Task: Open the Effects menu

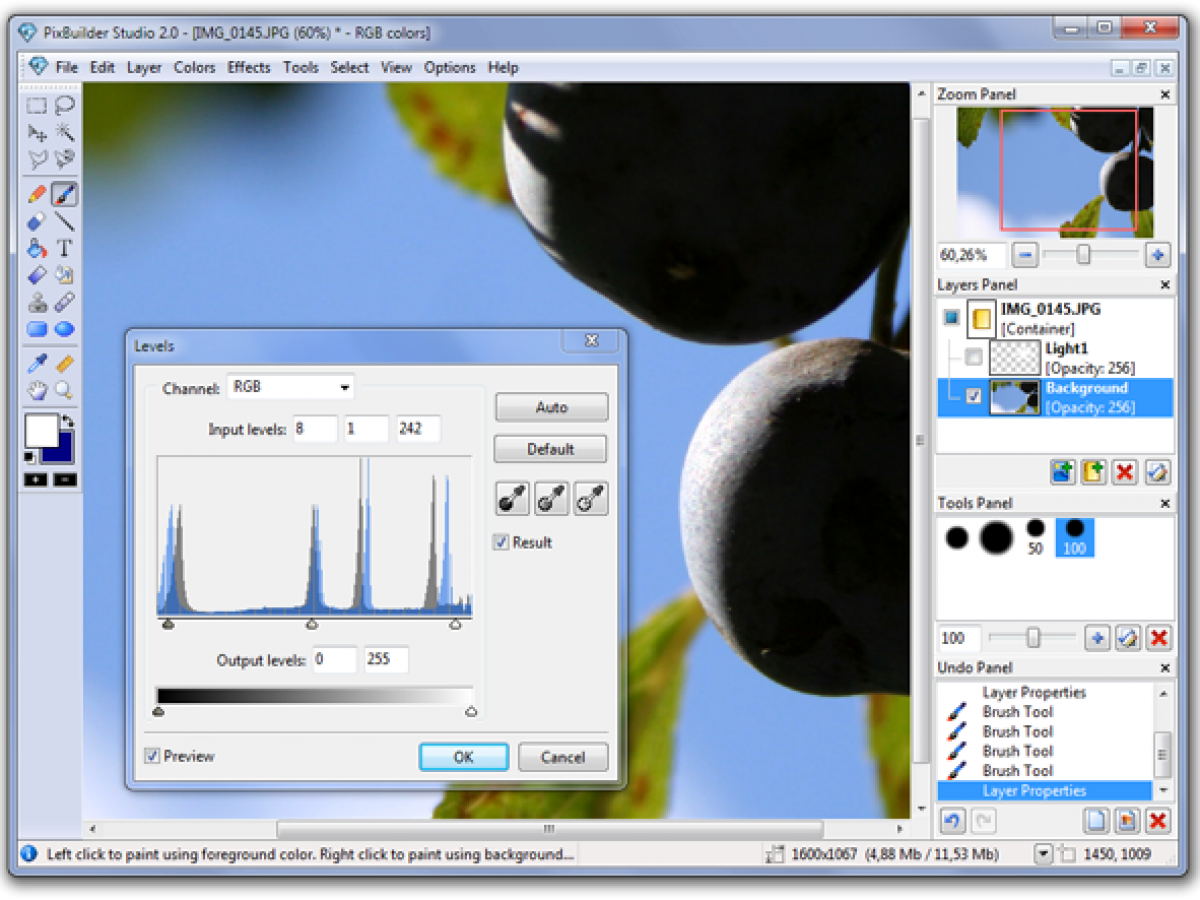Action: coord(248,67)
